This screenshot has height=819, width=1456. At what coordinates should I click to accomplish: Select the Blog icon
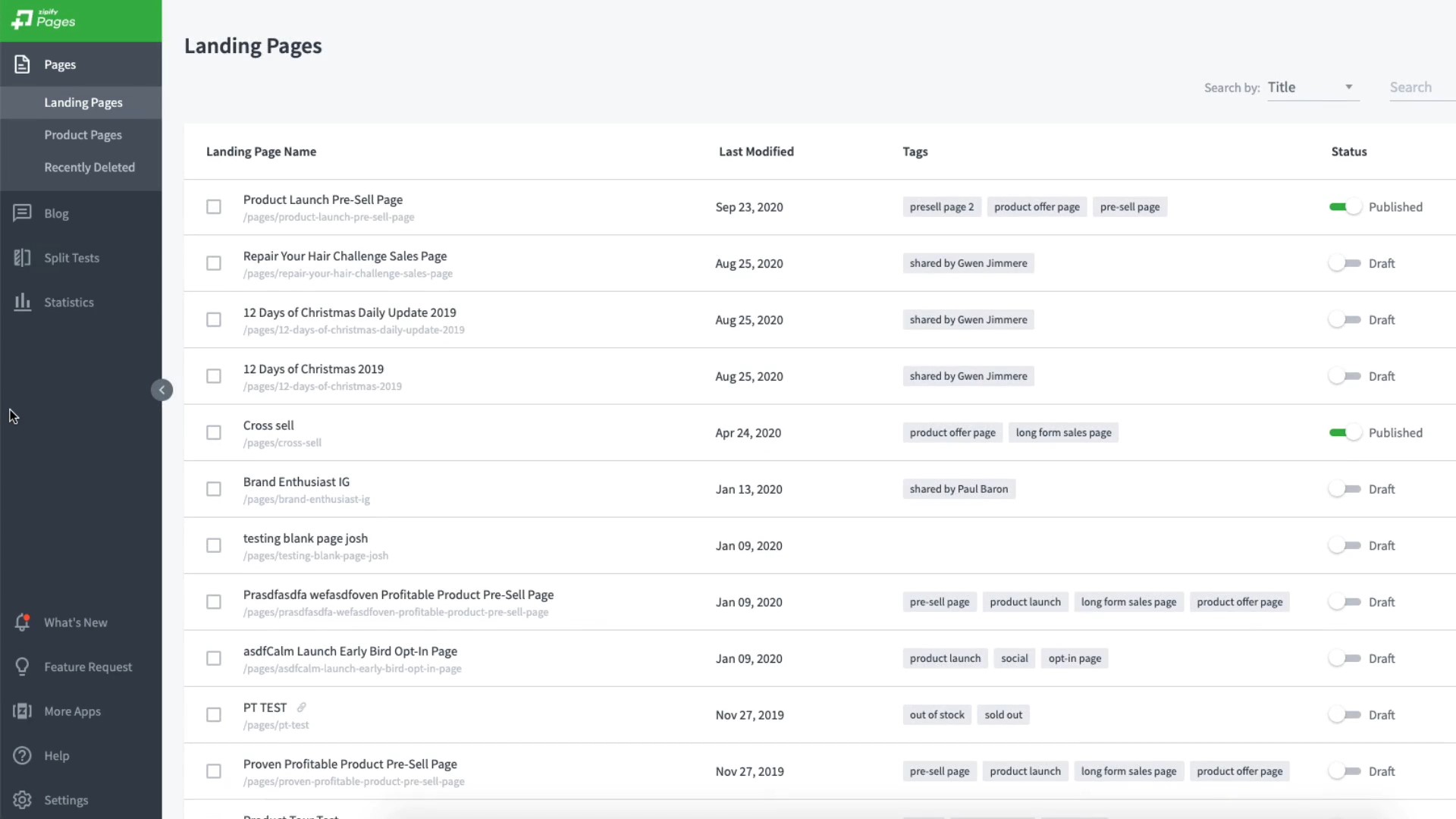(x=22, y=213)
